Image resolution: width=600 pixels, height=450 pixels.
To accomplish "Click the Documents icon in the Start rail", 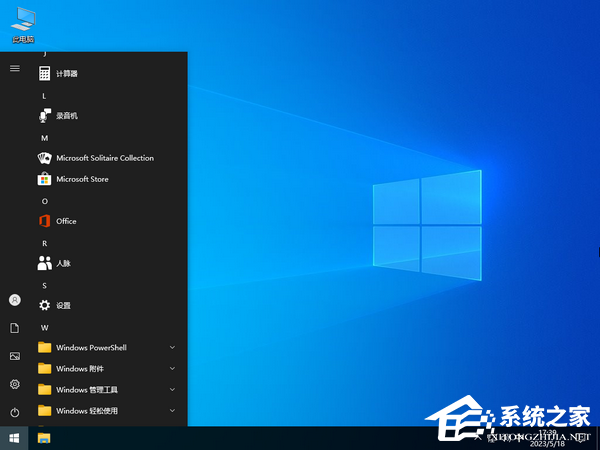I will click(x=15, y=328).
